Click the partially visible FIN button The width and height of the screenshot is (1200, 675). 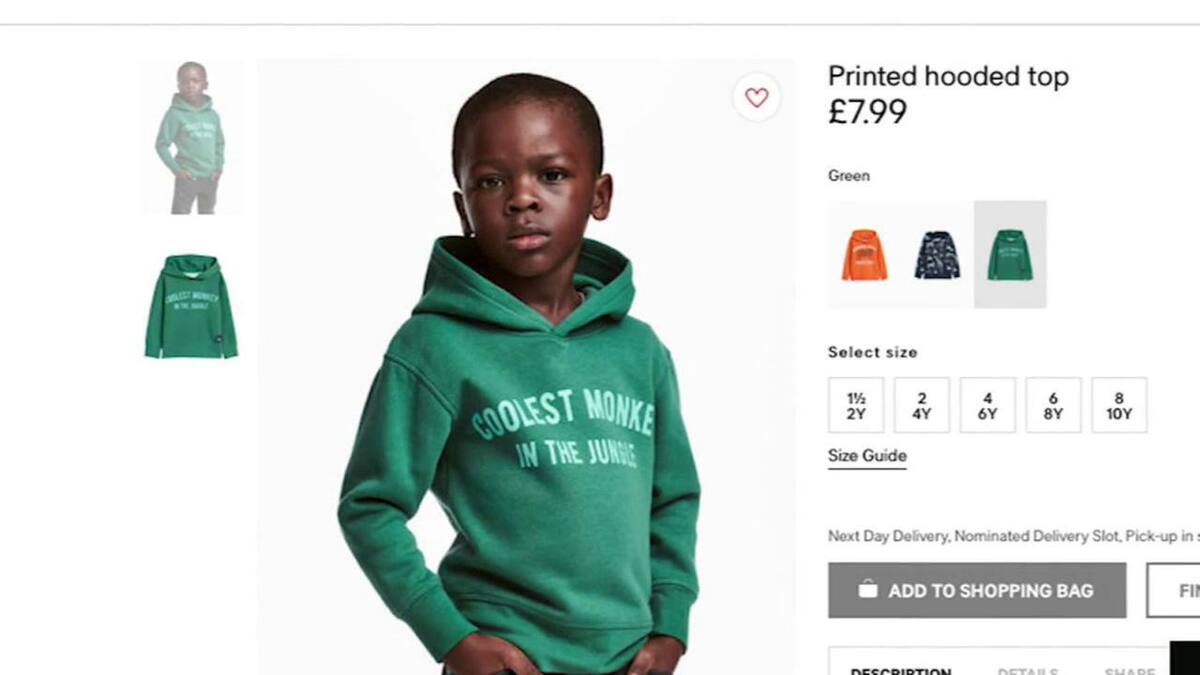pos(1175,590)
